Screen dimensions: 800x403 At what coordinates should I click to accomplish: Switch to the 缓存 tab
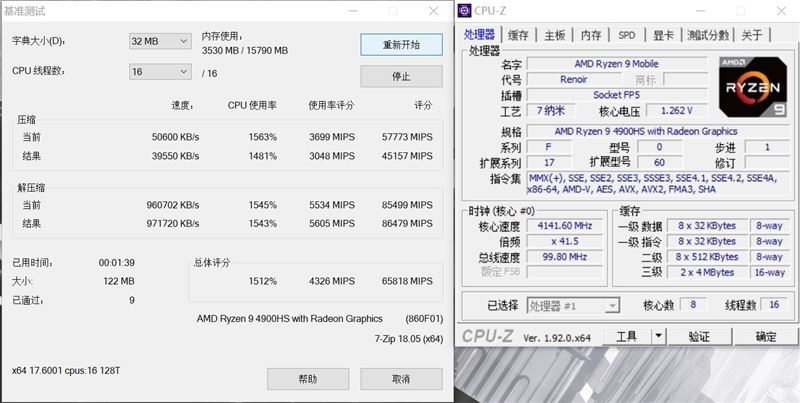click(x=518, y=35)
